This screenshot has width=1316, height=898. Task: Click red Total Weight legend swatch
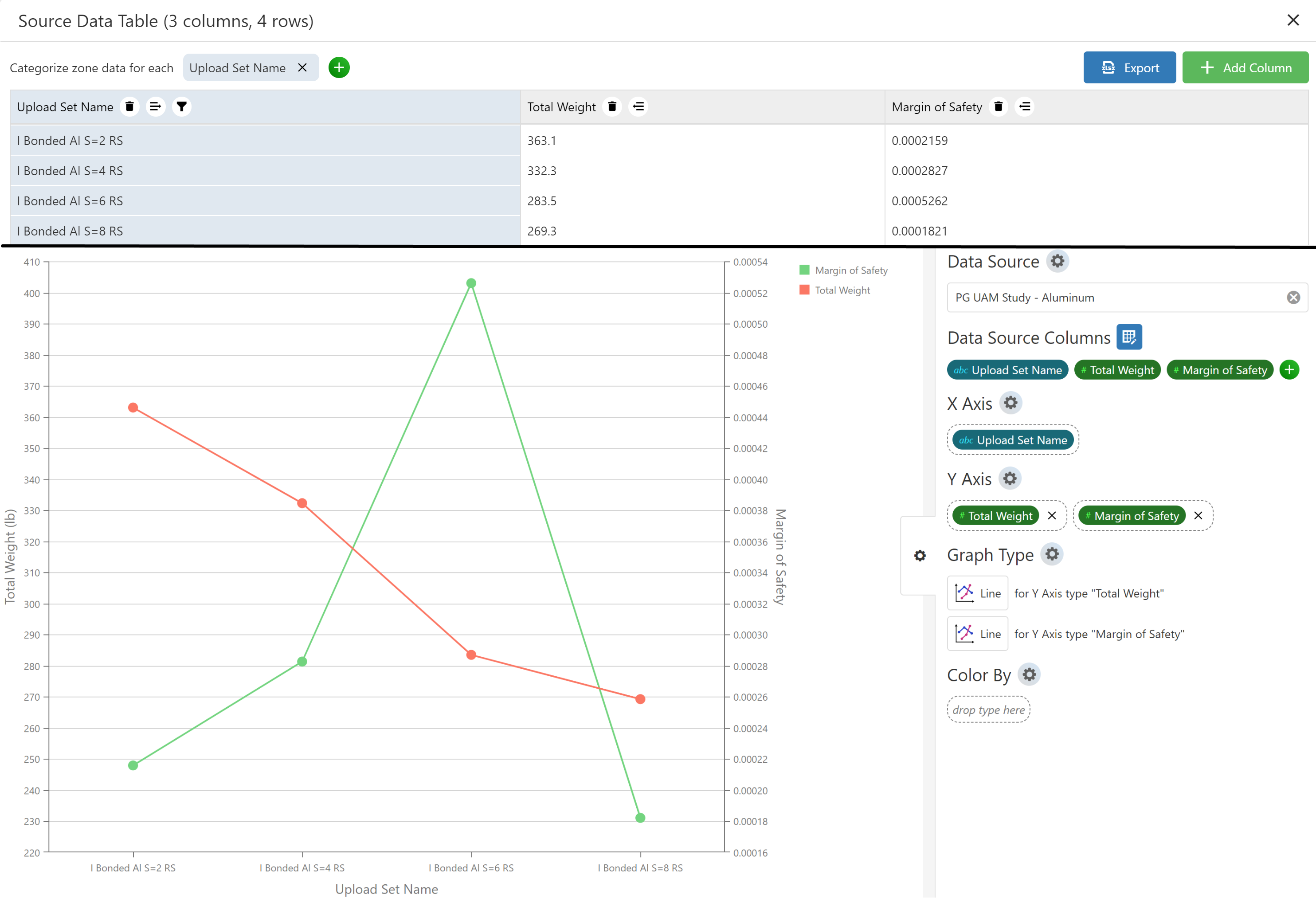coord(804,289)
